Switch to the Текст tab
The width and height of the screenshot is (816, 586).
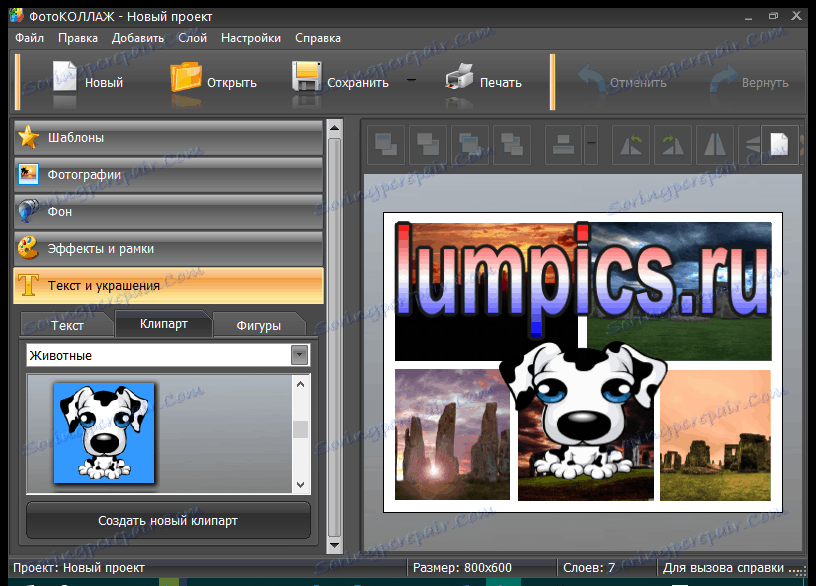pos(67,325)
